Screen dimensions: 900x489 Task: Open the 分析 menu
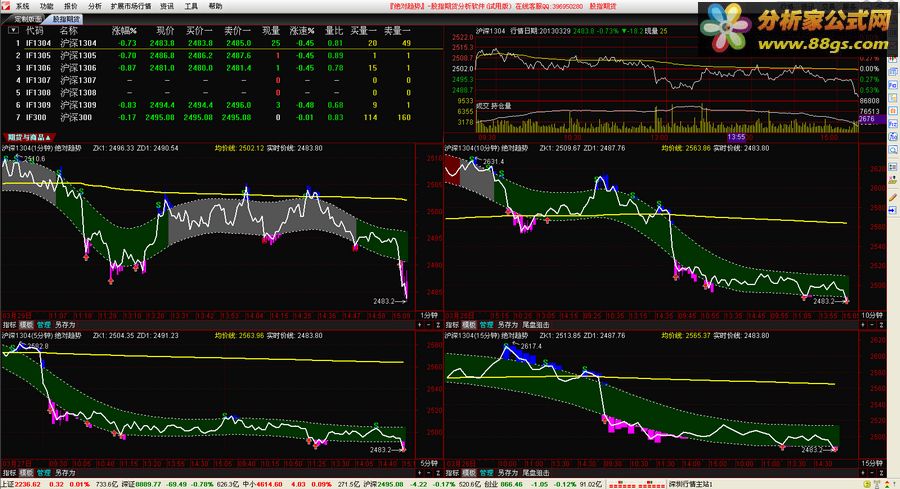click(x=95, y=6)
